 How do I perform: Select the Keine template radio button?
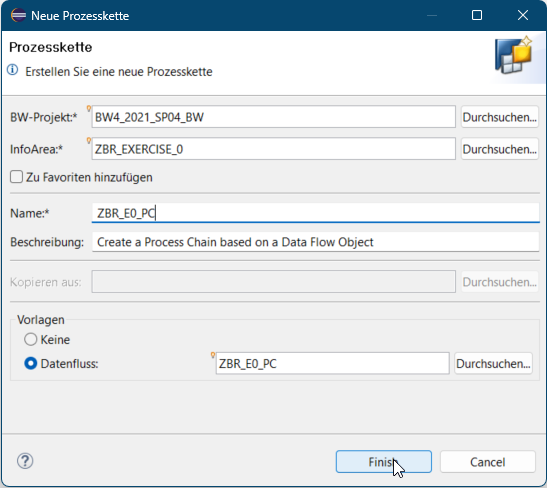(31, 339)
